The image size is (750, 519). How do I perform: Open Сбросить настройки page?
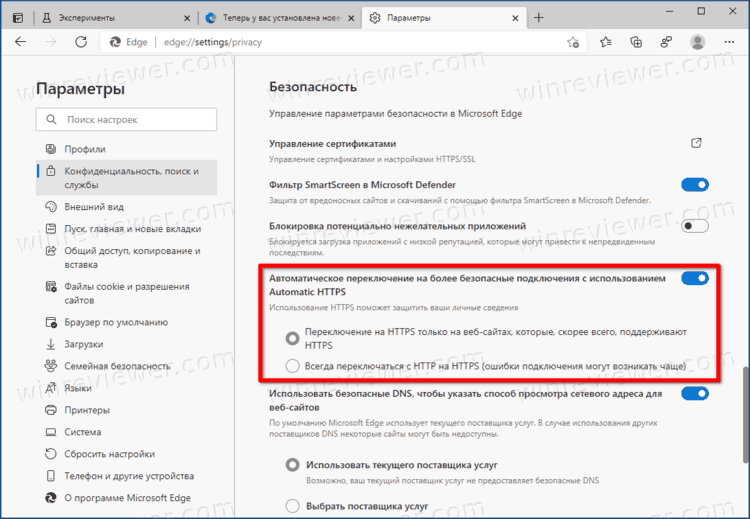point(126,454)
